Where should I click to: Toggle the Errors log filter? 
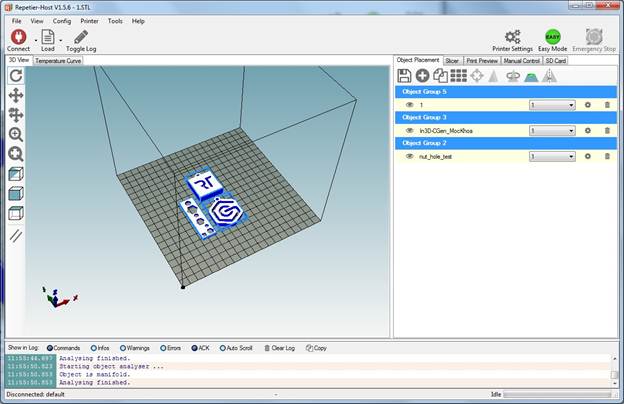click(x=165, y=348)
